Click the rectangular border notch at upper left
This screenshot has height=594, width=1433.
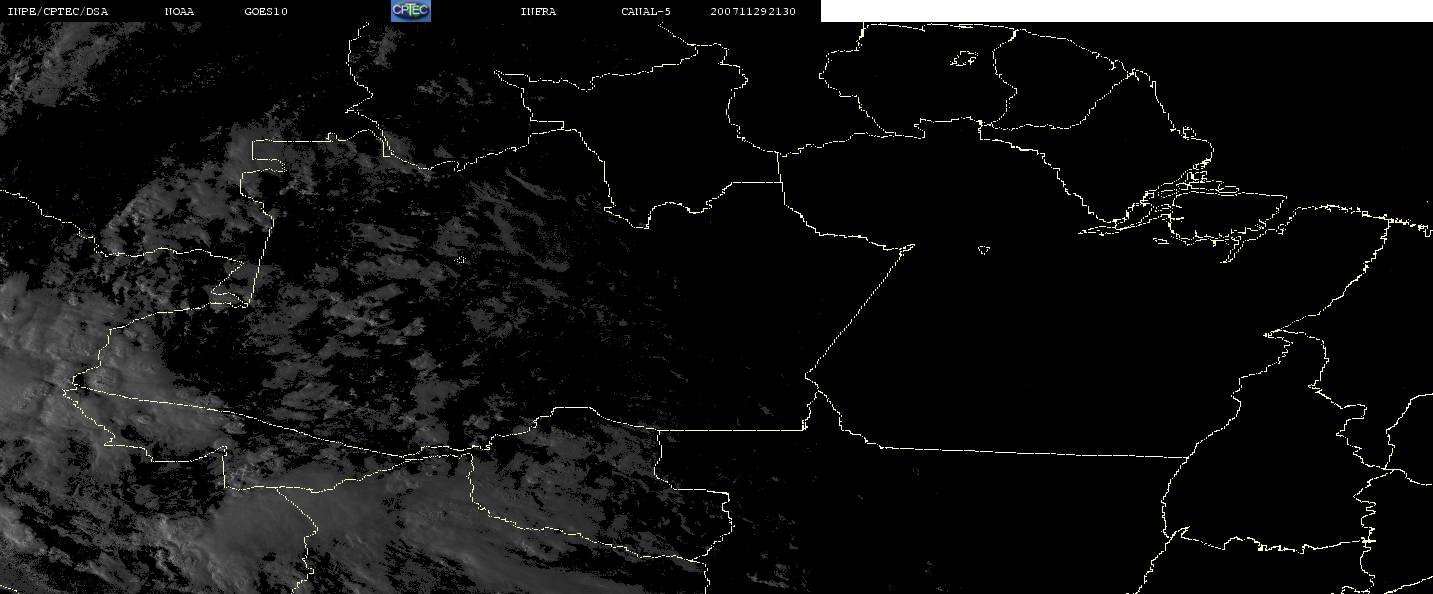click(262, 222)
